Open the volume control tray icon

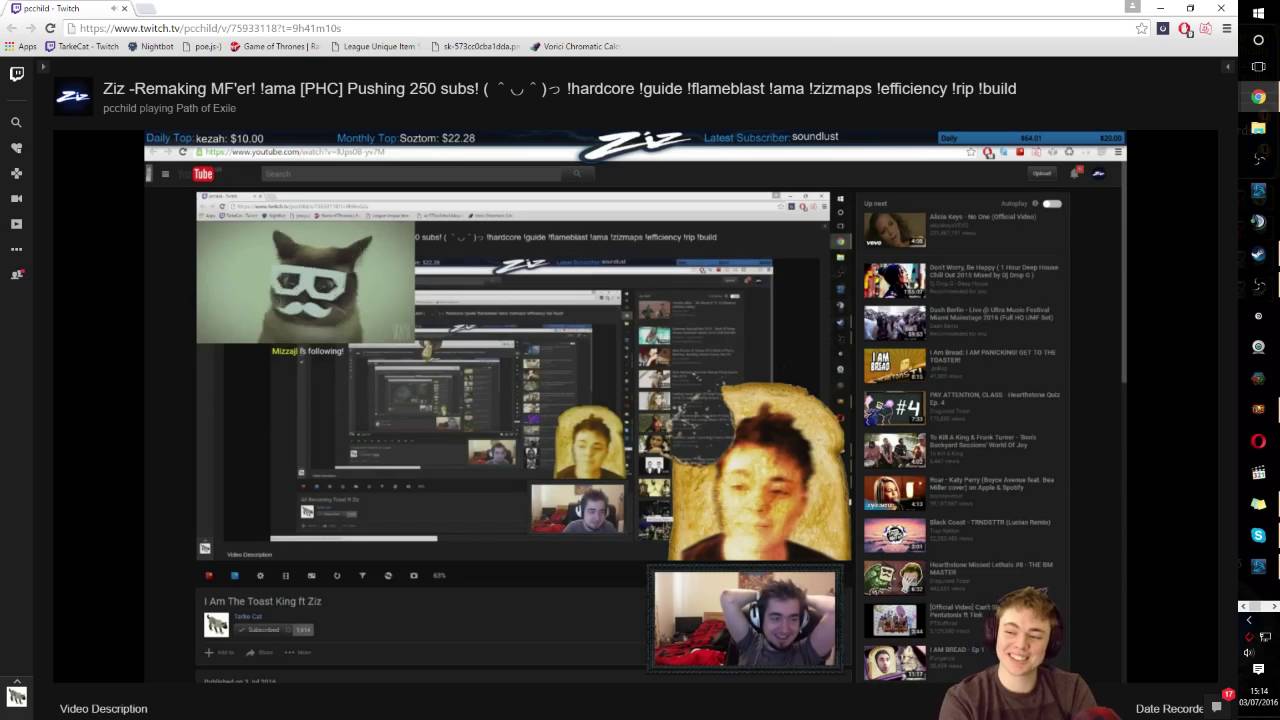[x=1248, y=652]
